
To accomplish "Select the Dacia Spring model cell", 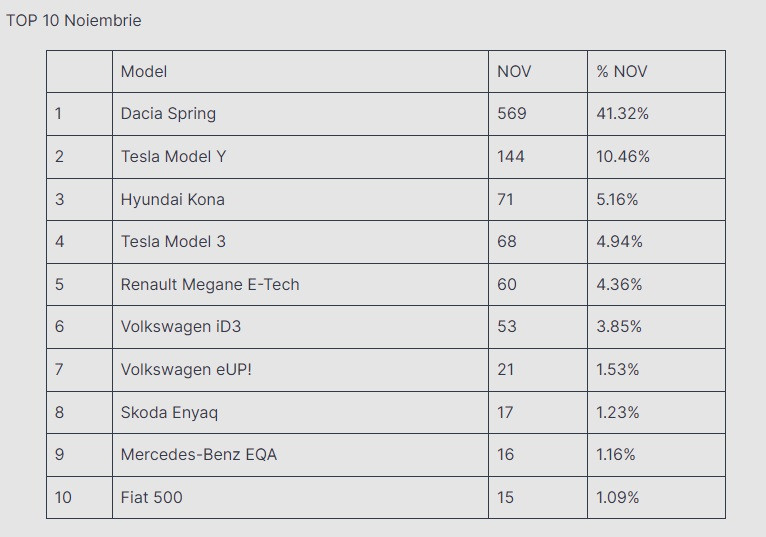I will [x=168, y=113].
